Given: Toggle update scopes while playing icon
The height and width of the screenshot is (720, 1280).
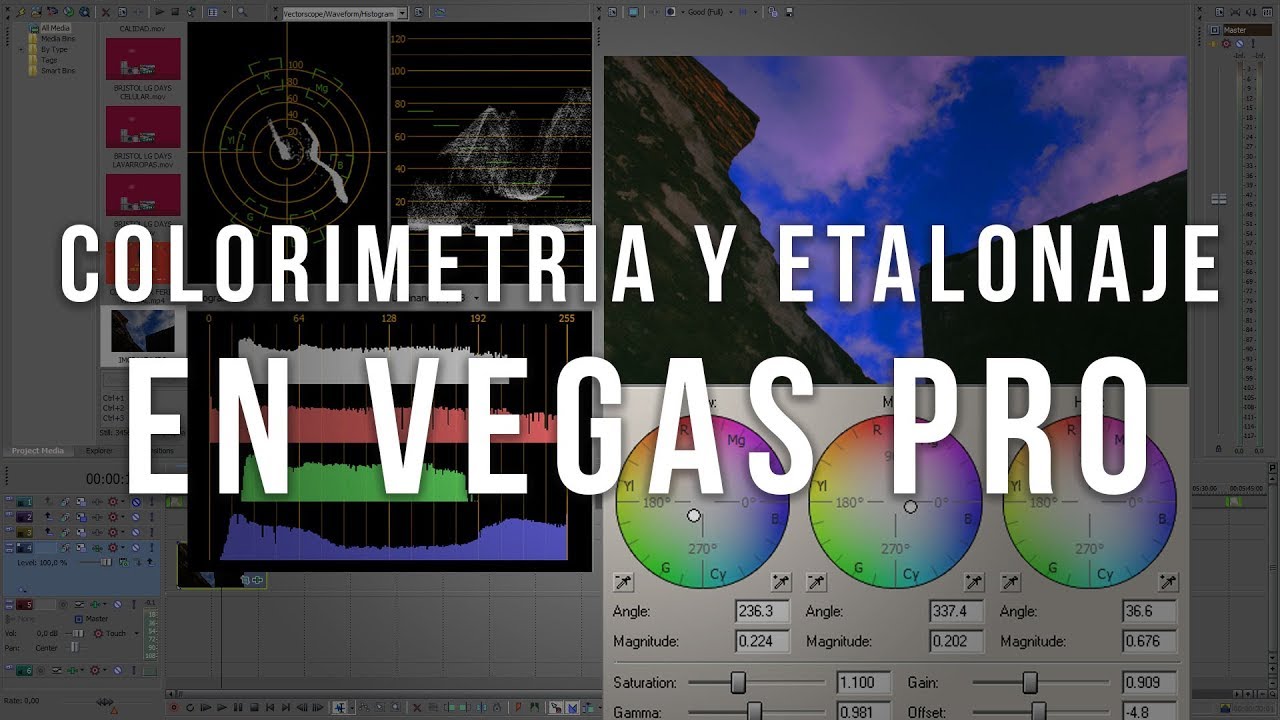Looking at the screenshot, I should pyautogui.click(x=440, y=12).
